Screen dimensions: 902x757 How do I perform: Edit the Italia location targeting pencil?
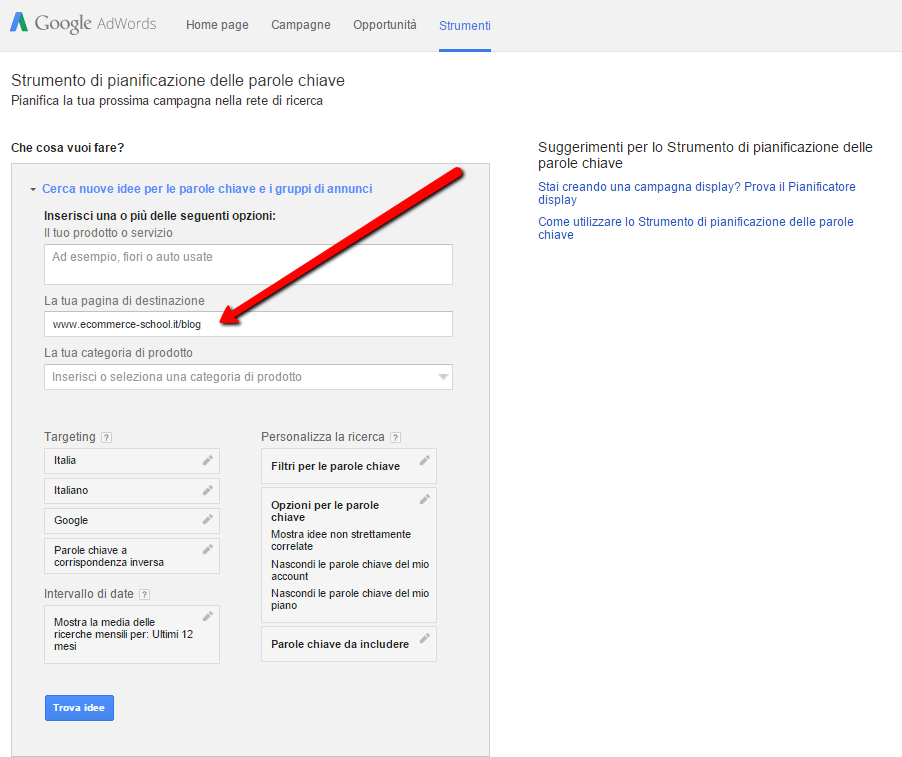point(208,460)
